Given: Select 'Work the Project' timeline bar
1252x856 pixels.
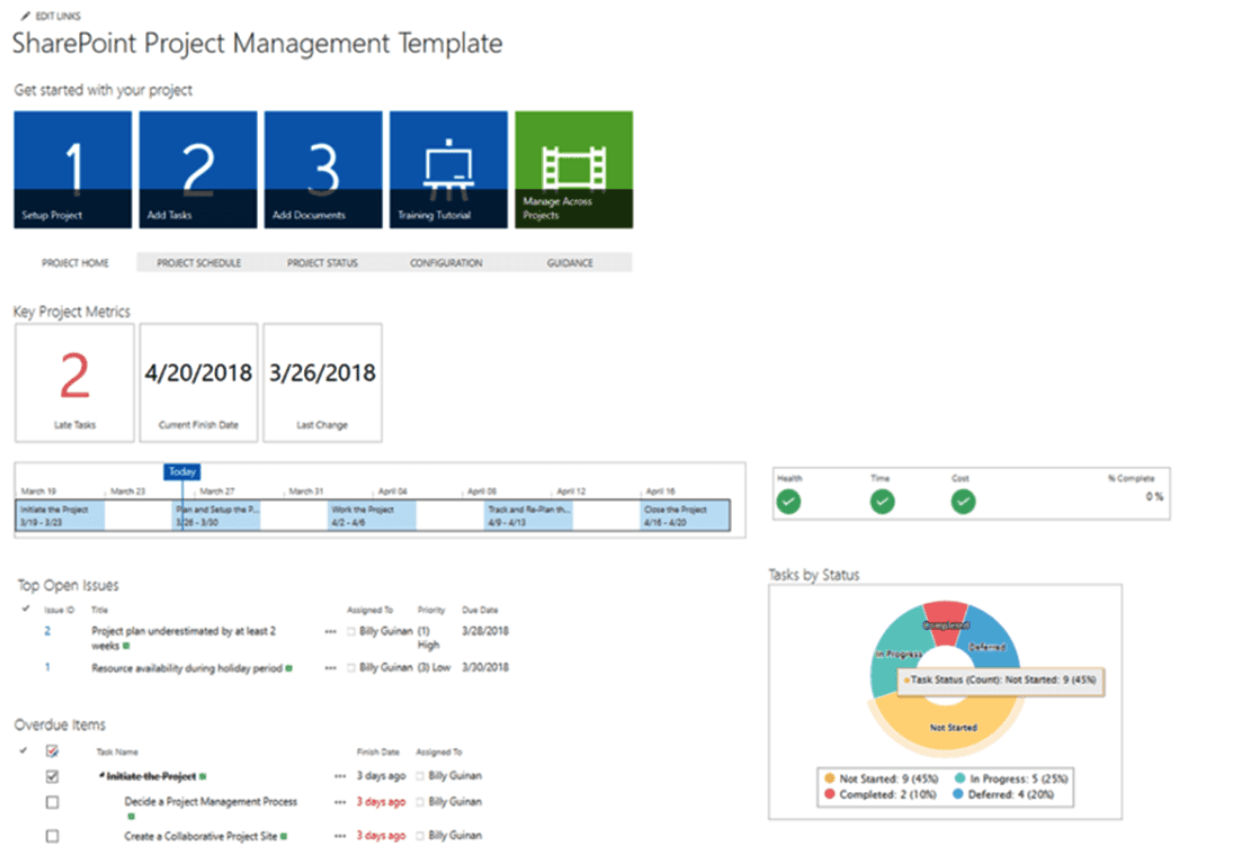Looking at the screenshot, I should pyautogui.click(x=372, y=516).
